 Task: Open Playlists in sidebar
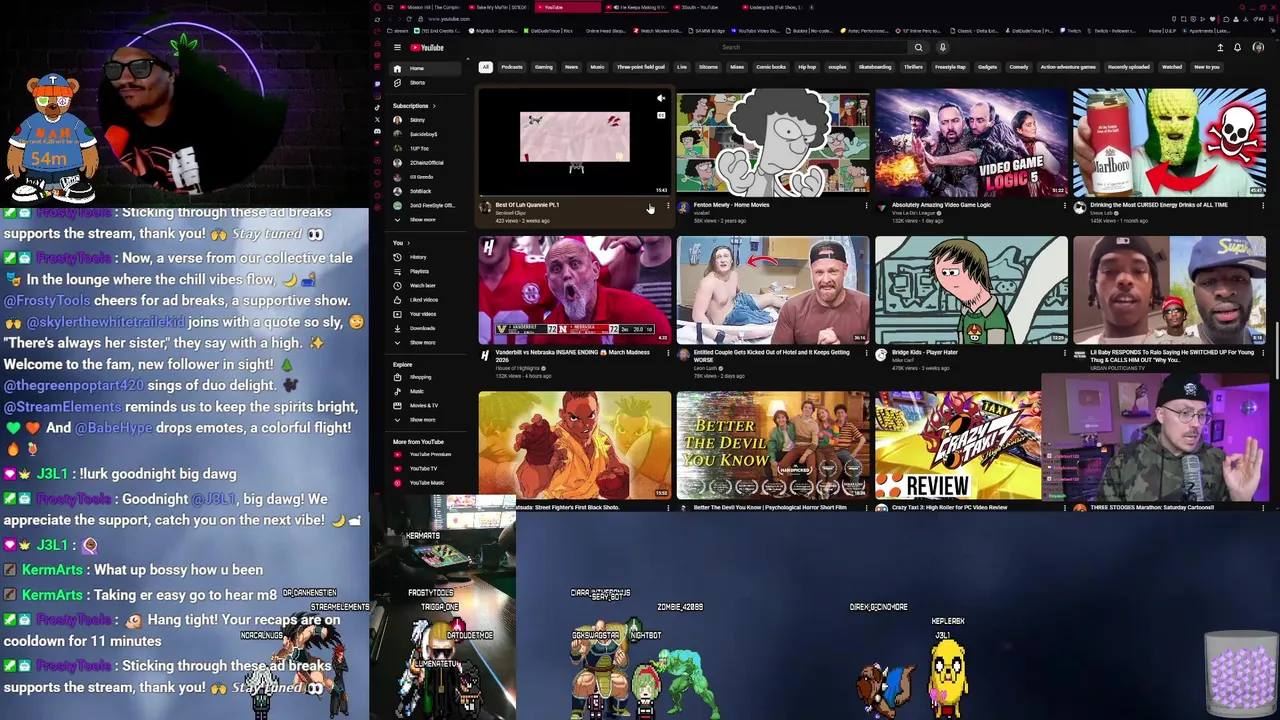(x=426, y=271)
